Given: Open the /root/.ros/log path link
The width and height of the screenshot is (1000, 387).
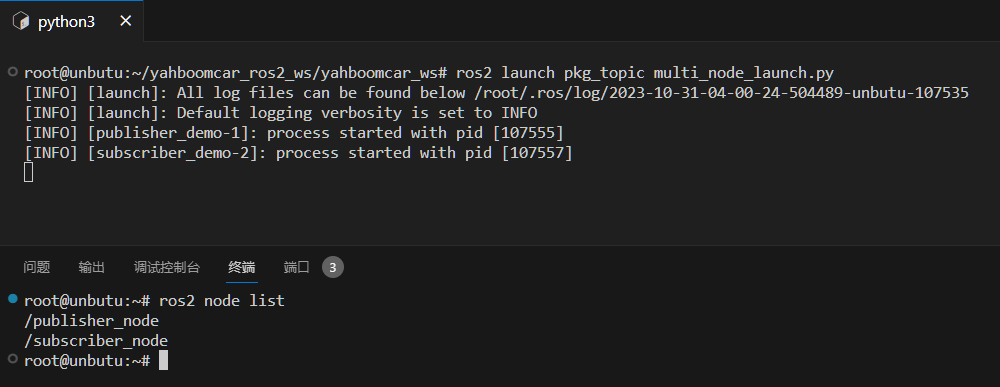Looking at the screenshot, I should click(721, 93).
